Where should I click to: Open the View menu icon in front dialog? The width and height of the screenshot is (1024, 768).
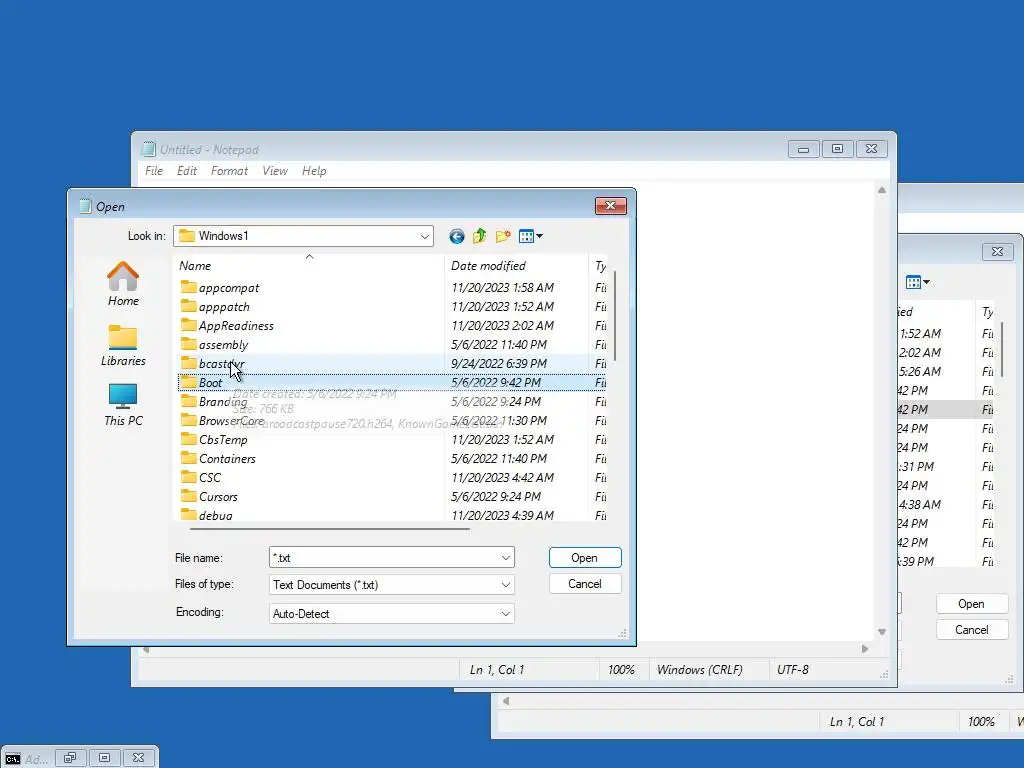tap(530, 236)
